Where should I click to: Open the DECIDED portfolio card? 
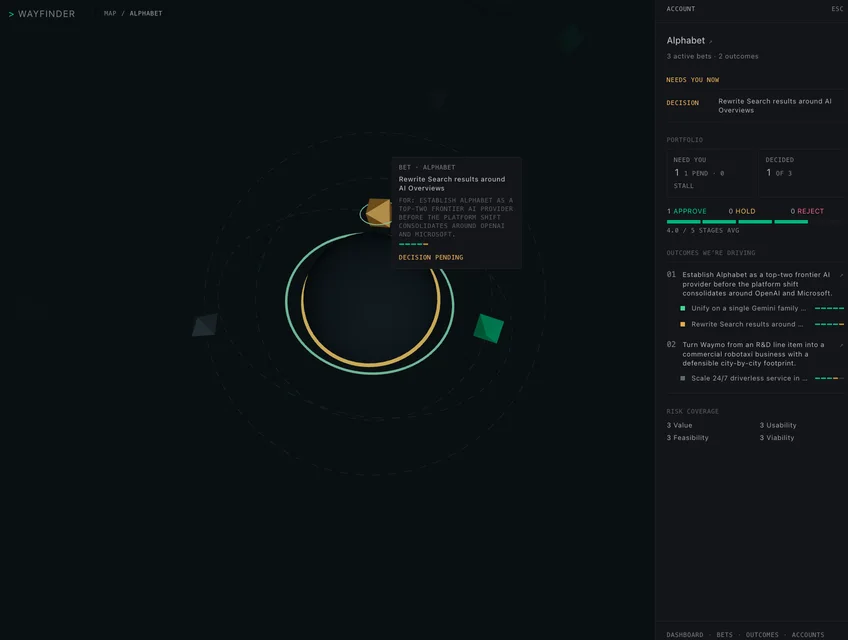[x=801, y=173]
